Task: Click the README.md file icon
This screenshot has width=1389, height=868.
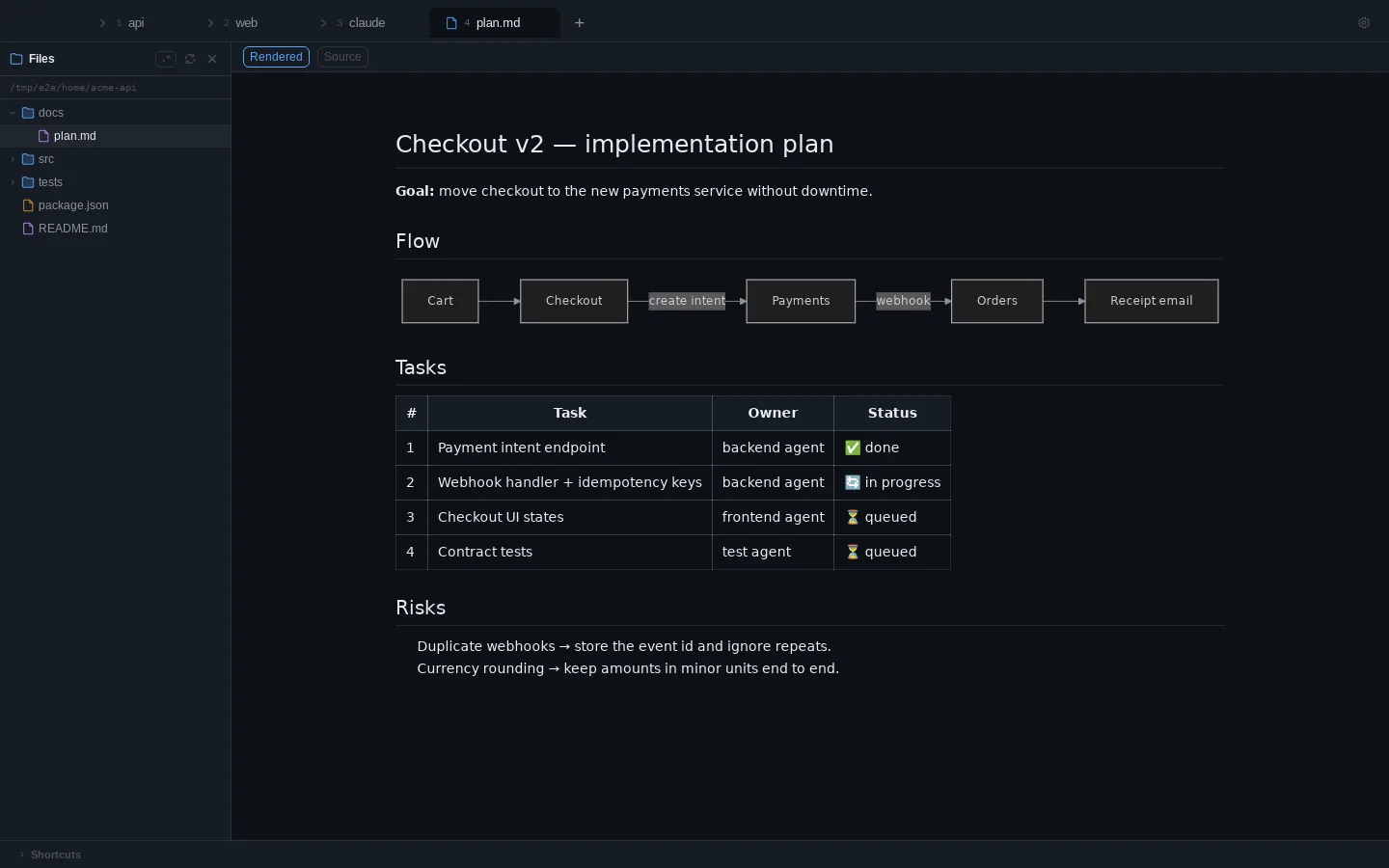Action: coord(28,229)
